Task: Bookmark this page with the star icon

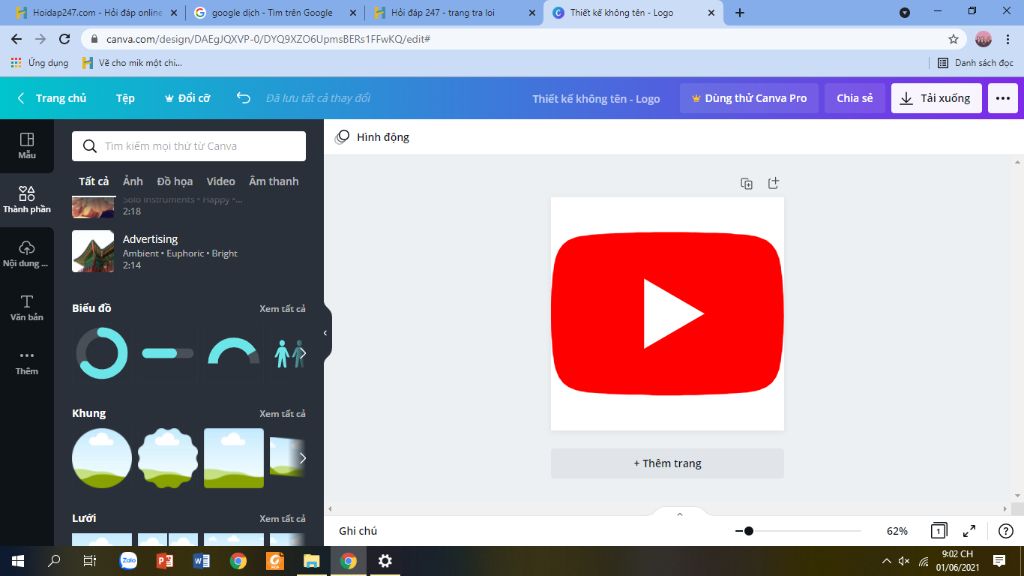Action: click(953, 39)
